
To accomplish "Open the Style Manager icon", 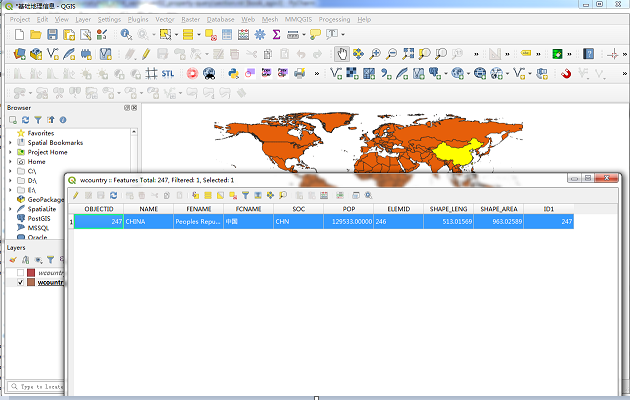I will [x=102, y=35].
